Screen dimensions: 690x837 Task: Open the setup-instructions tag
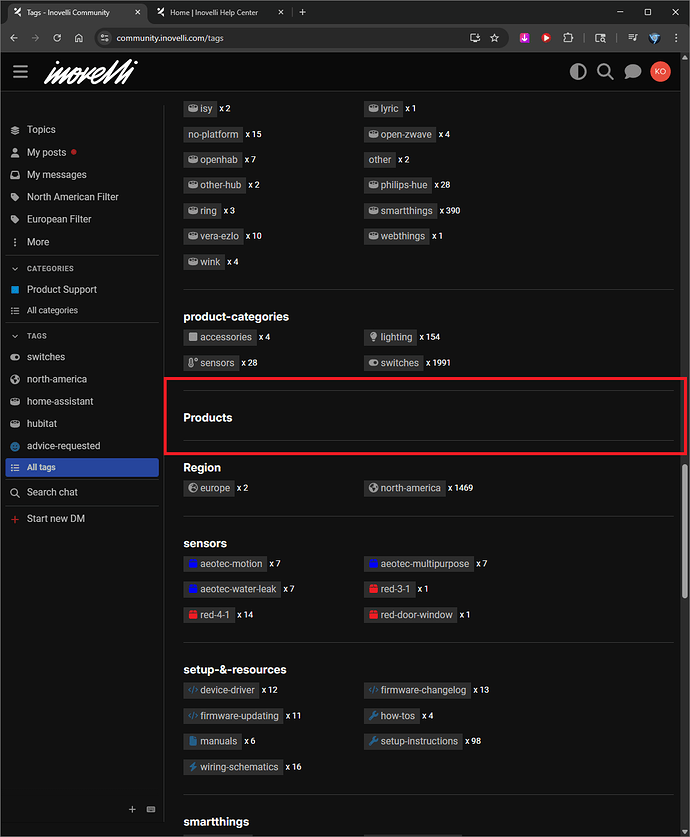click(413, 741)
